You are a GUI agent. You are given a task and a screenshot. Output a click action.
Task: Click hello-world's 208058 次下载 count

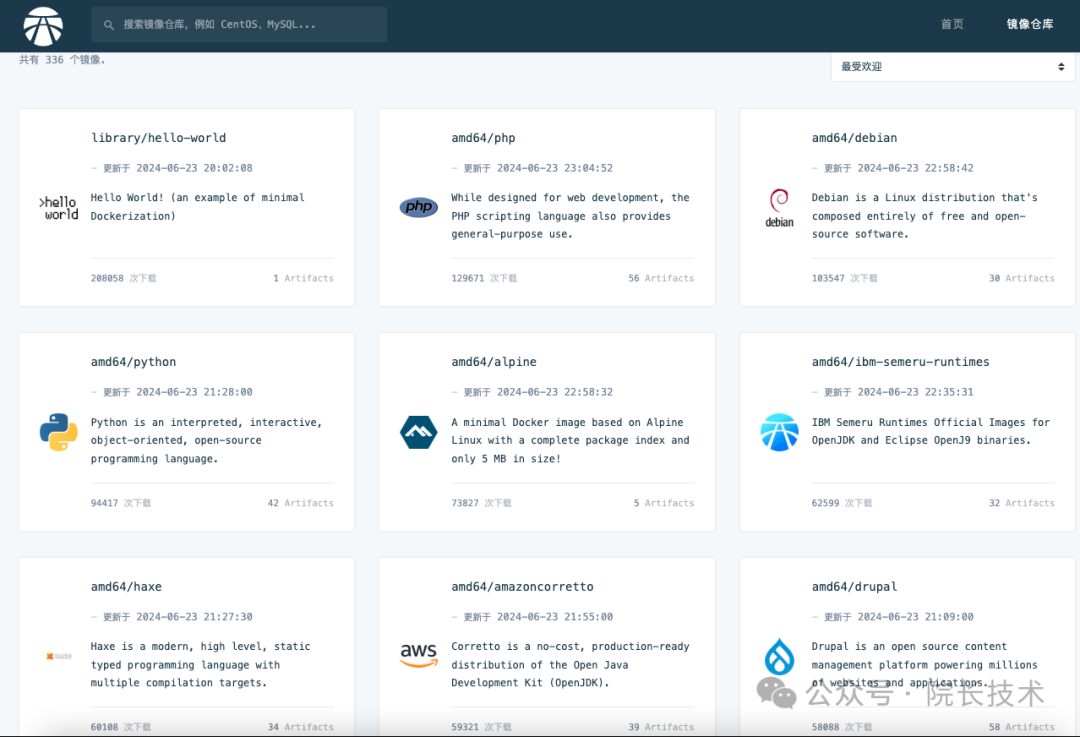(123, 278)
